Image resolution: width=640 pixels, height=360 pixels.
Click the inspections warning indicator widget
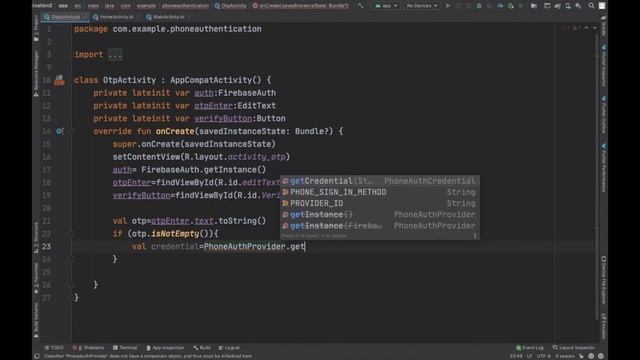click(x=571, y=28)
